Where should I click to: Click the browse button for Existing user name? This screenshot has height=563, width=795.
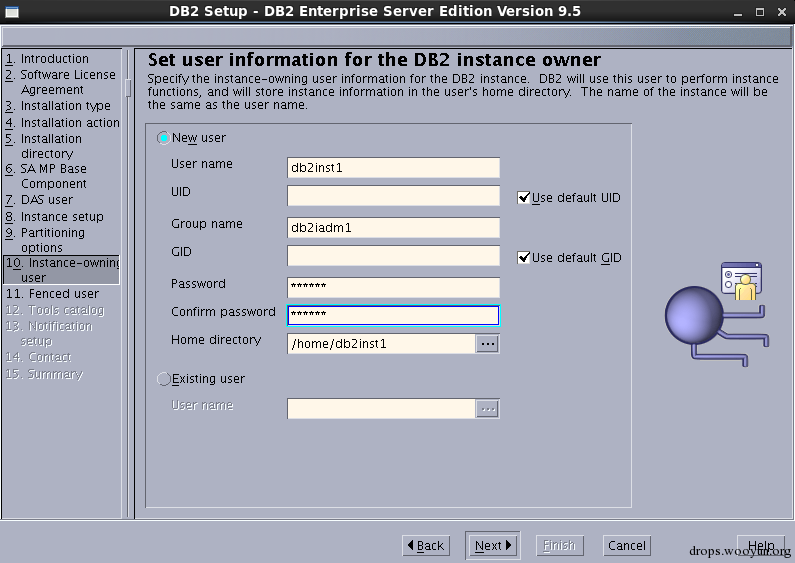pyautogui.click(x=487, y=409)
